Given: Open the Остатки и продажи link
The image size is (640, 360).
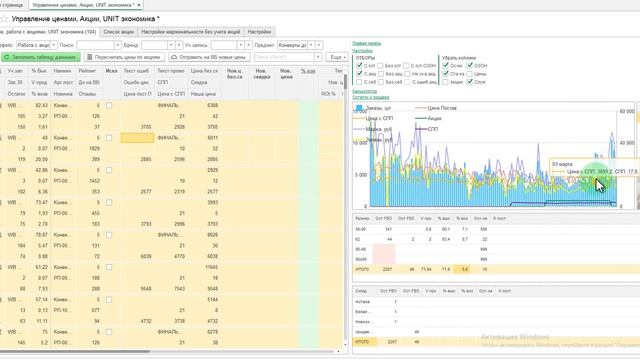Looking at the screenshot, I should click(371, 97).
